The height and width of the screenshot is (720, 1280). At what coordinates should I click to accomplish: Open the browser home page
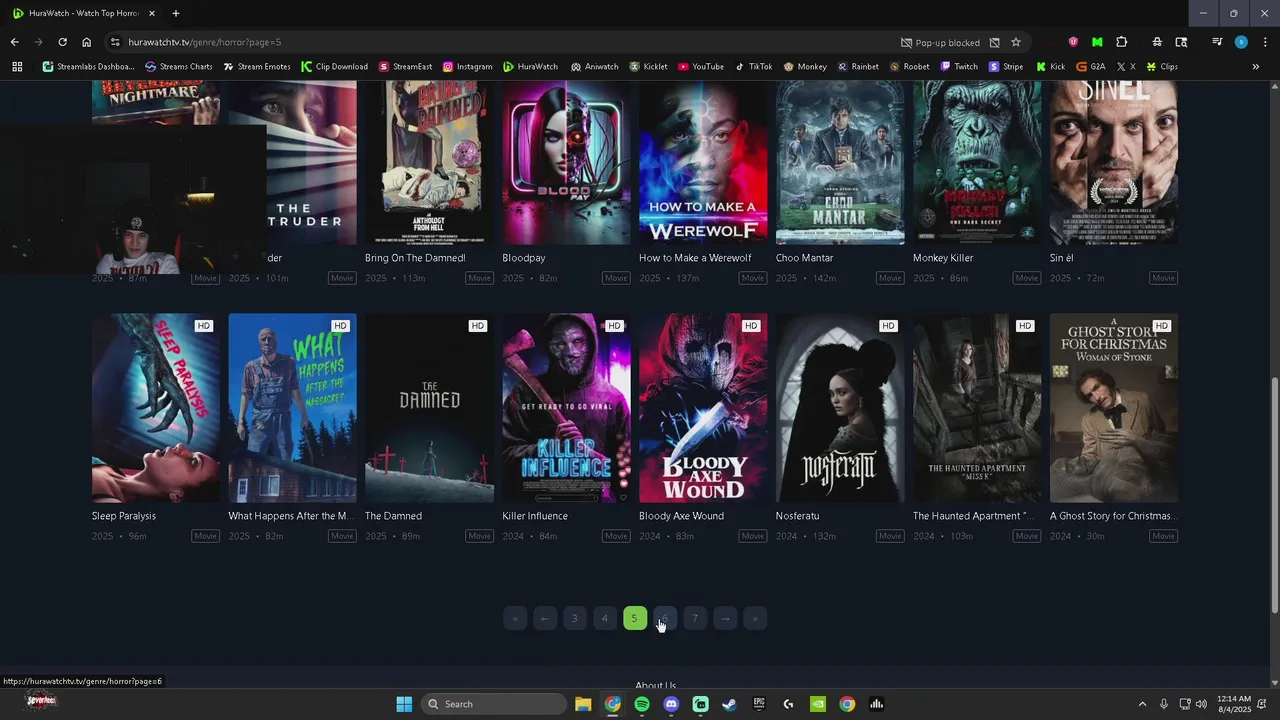(x=86, y=42)
